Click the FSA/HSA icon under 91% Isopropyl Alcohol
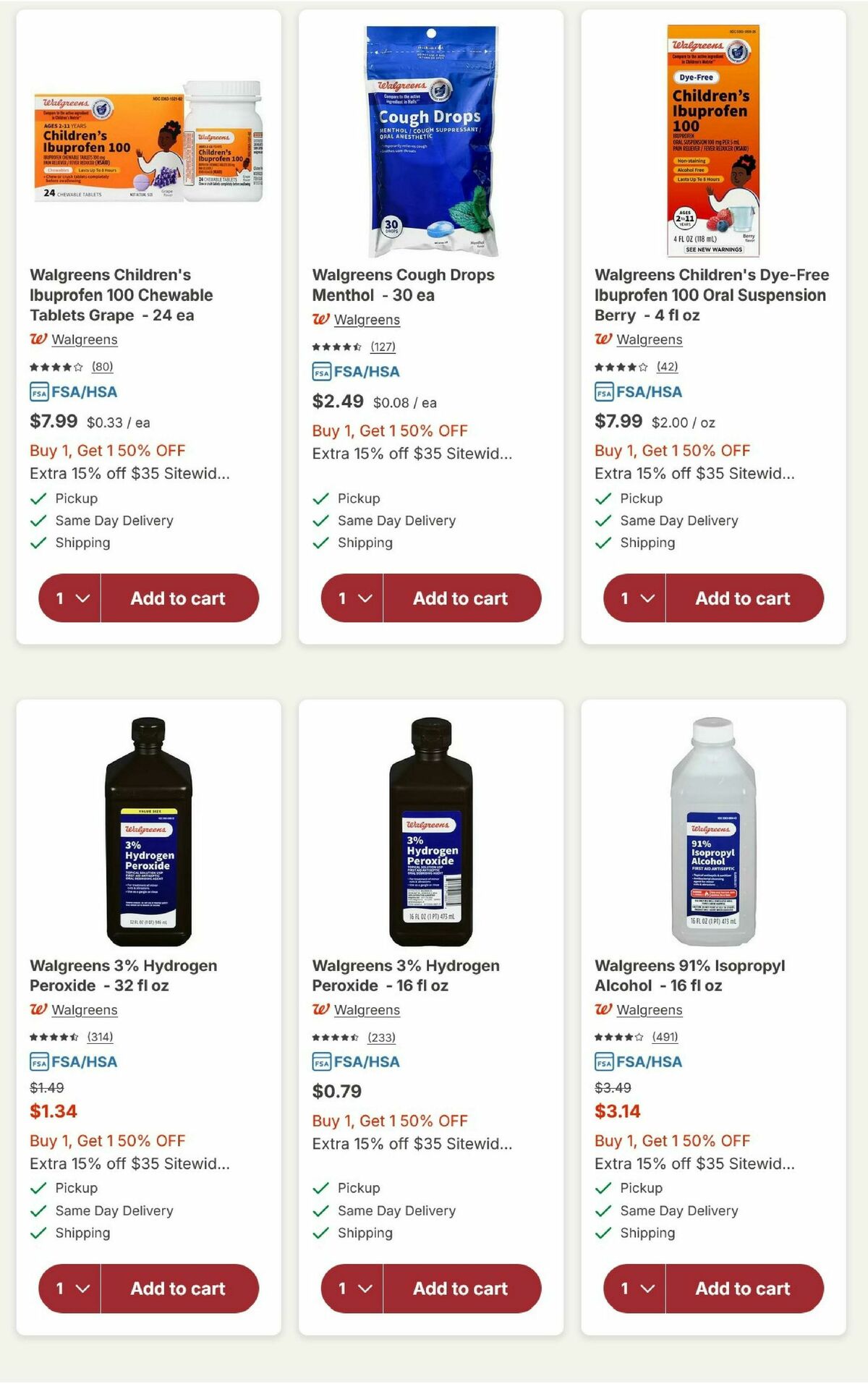The height and width of the screenshot is (1384, 868). pos(605,1061)
